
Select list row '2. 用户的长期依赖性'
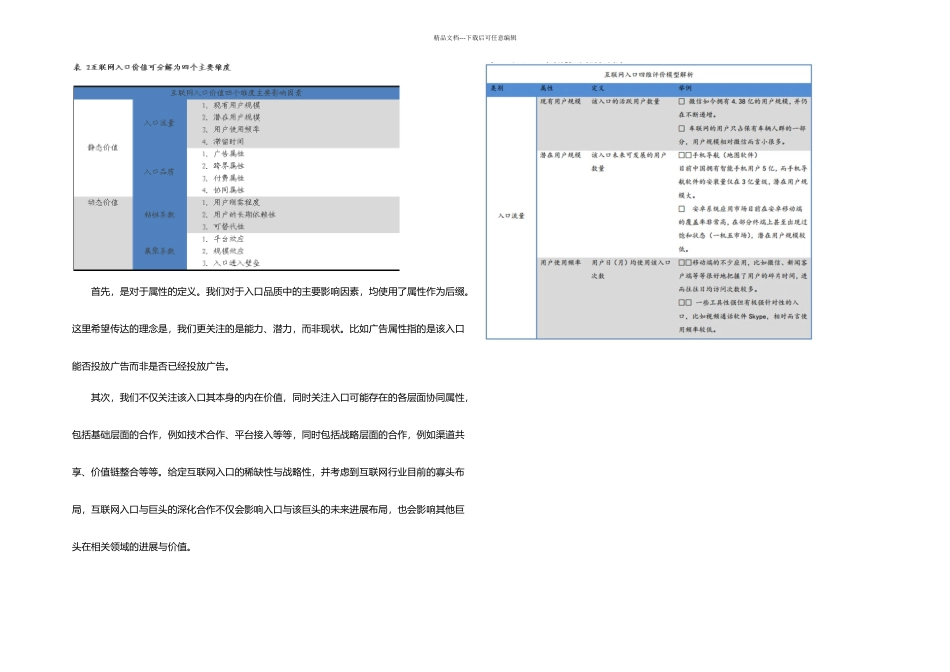click(x=239, y=215)
